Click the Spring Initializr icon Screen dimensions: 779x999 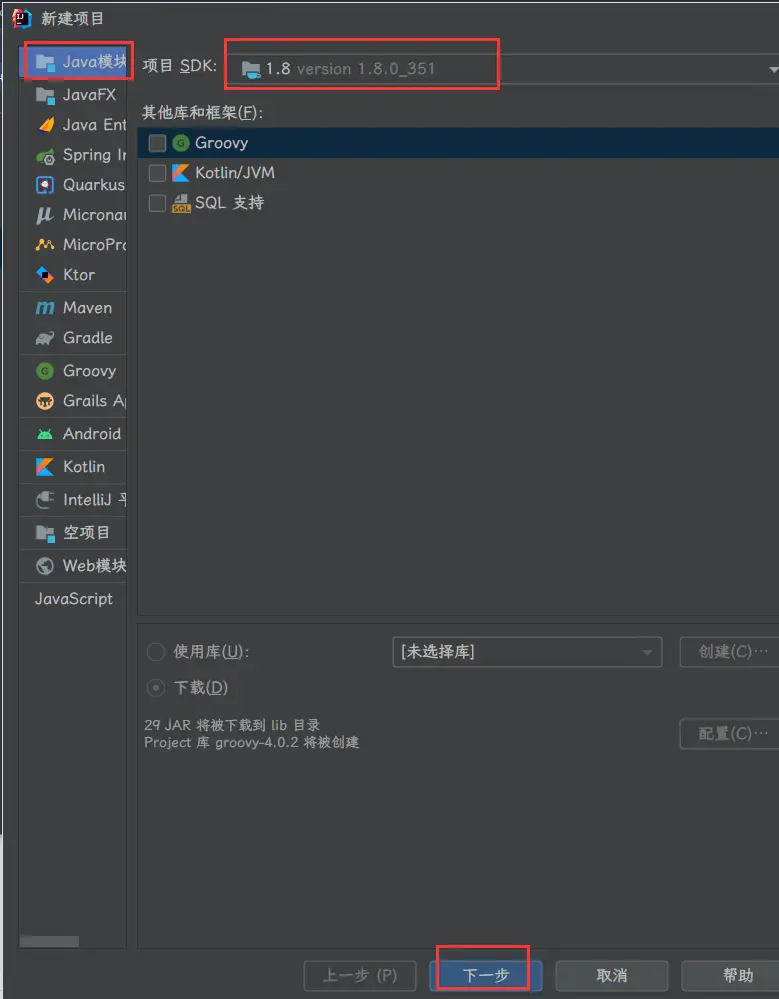point(45,155)
